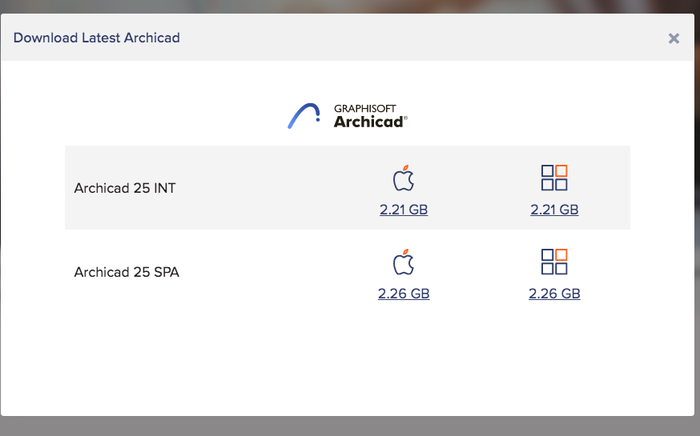Select the Windows icon in the SPA row
The width and height of the screenshot is (700, 436).
click(554, 262)
